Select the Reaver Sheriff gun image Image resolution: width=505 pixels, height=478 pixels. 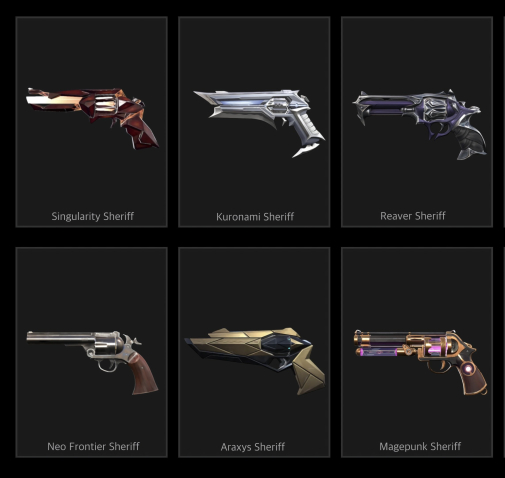[x=420, y=124]
